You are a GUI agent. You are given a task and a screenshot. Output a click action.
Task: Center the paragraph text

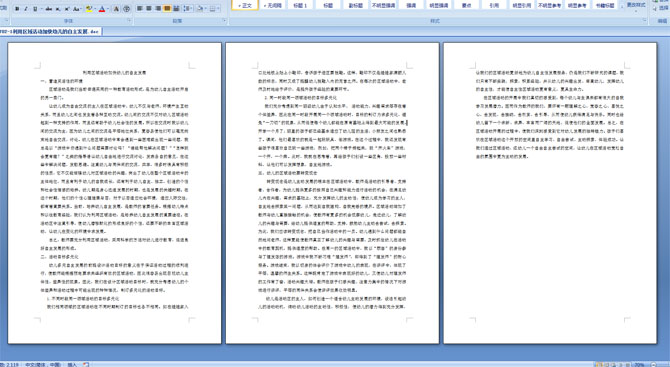(x=149, y=9)
